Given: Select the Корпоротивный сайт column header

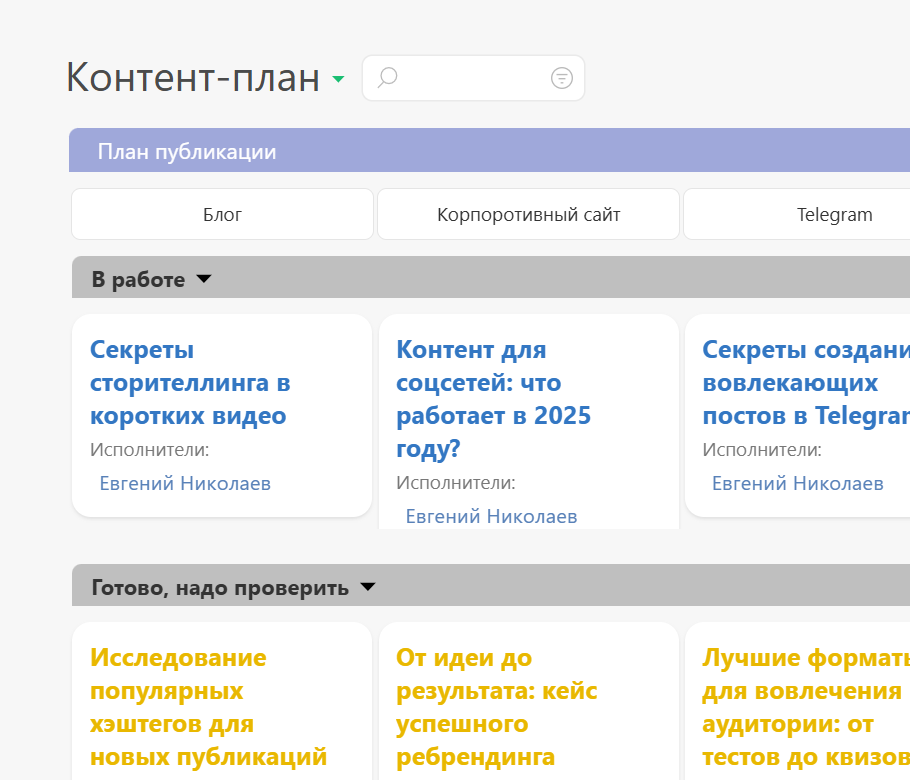Looking at the screenshot, I should 528,214.
